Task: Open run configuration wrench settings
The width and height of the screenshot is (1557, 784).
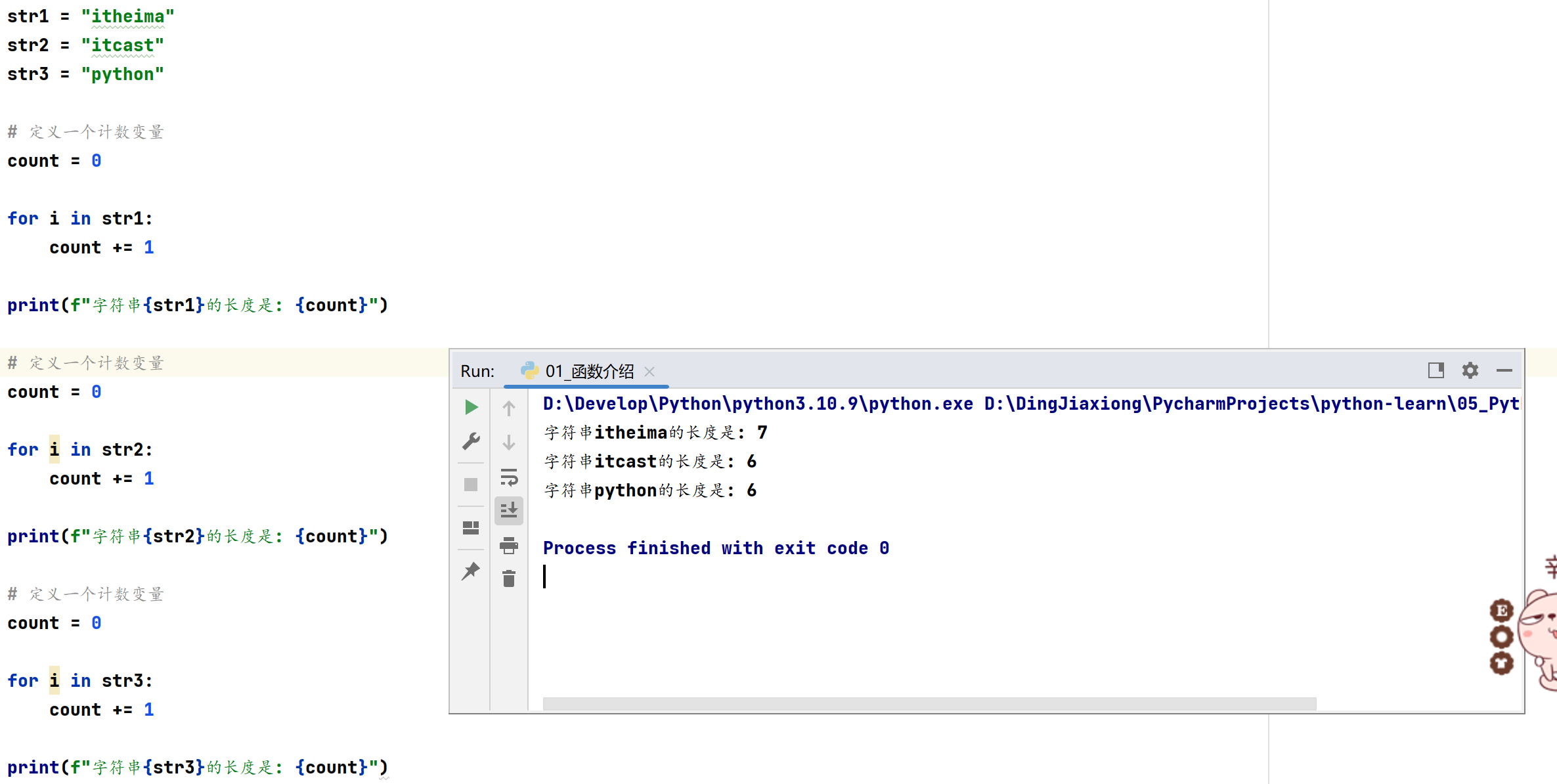Action: [471, 441]
